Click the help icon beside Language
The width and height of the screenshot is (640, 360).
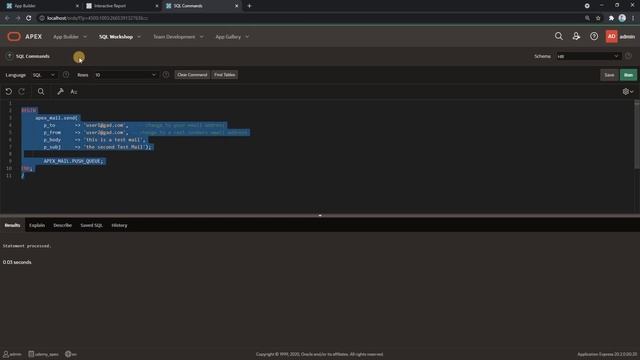(x=66, y=75)
